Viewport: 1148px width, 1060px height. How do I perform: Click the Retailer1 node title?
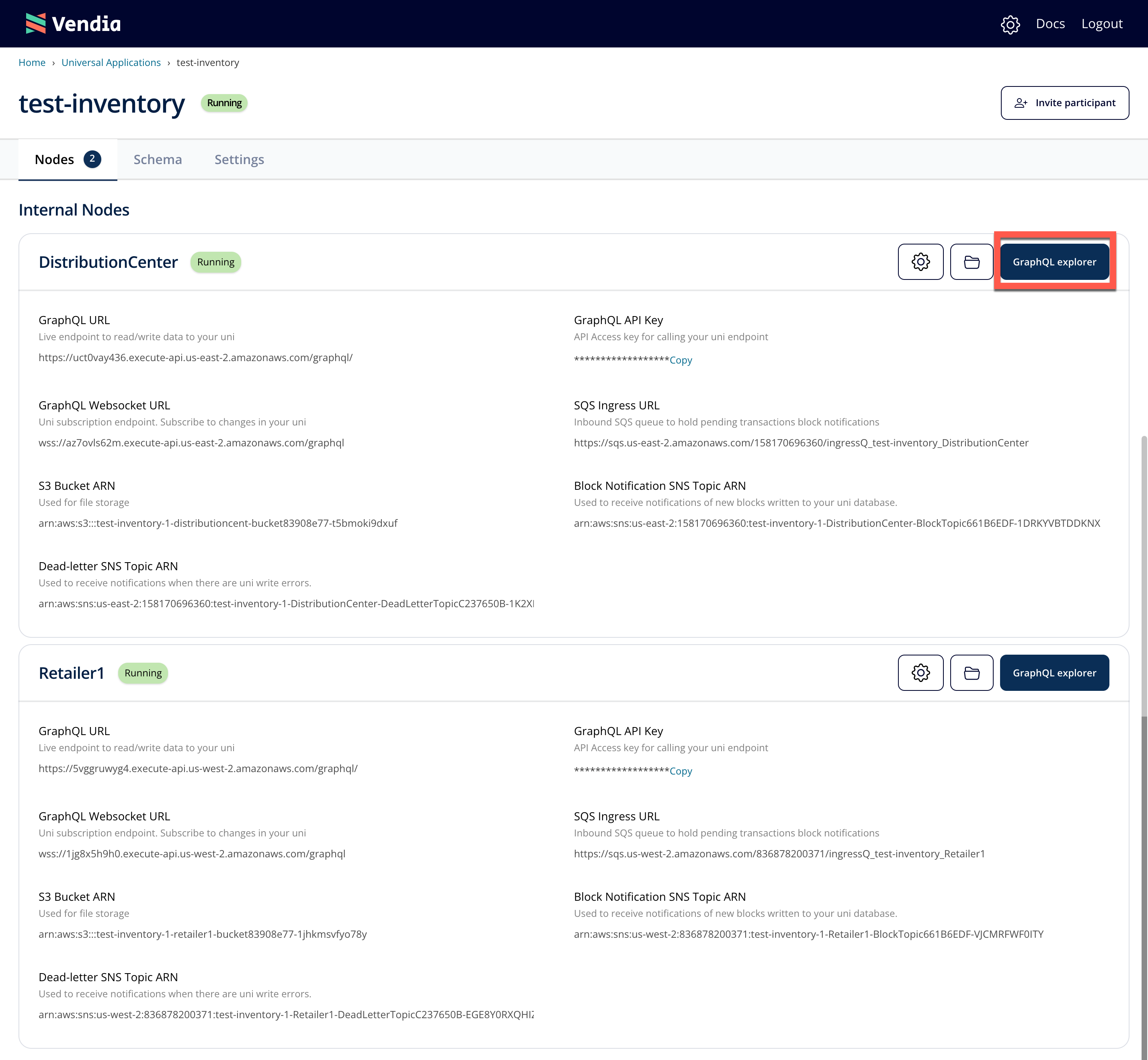pyautogui.click(x=72, y=673)
